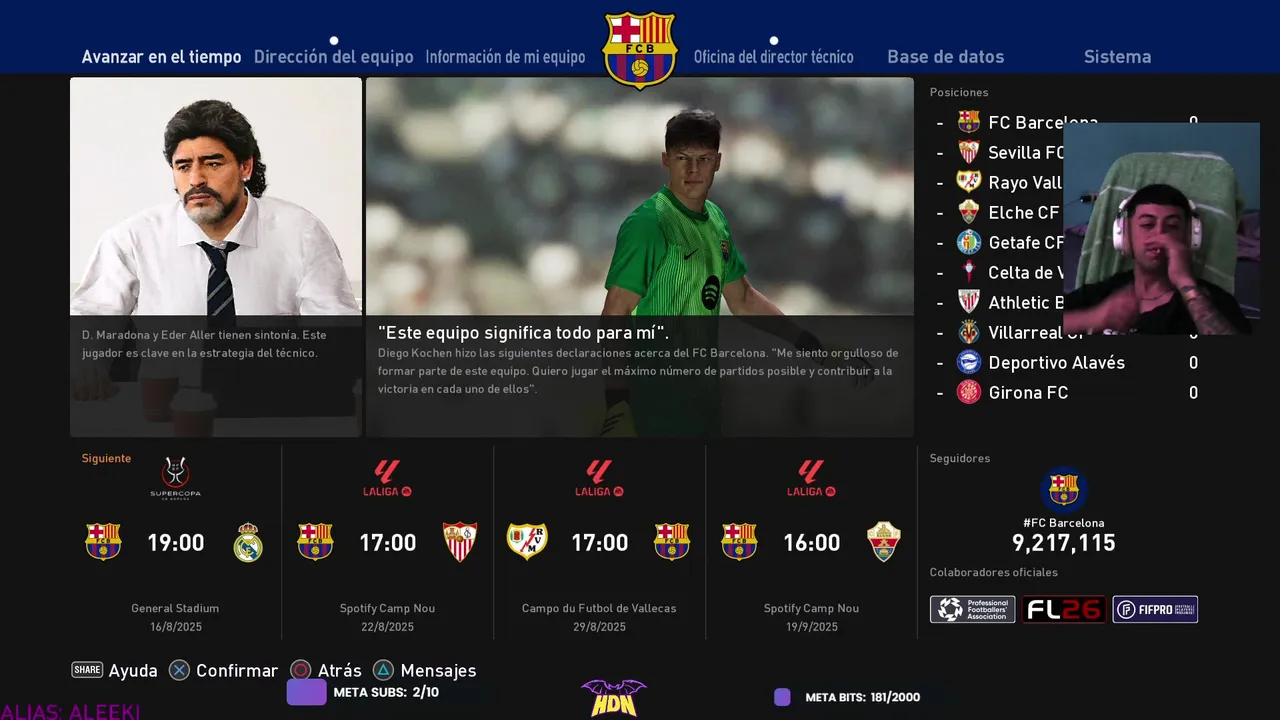Click the Sevilla crest in the 22/8/2025 fixture
This screenshot has height=720, width=1280.
click(x=460, y=542)
